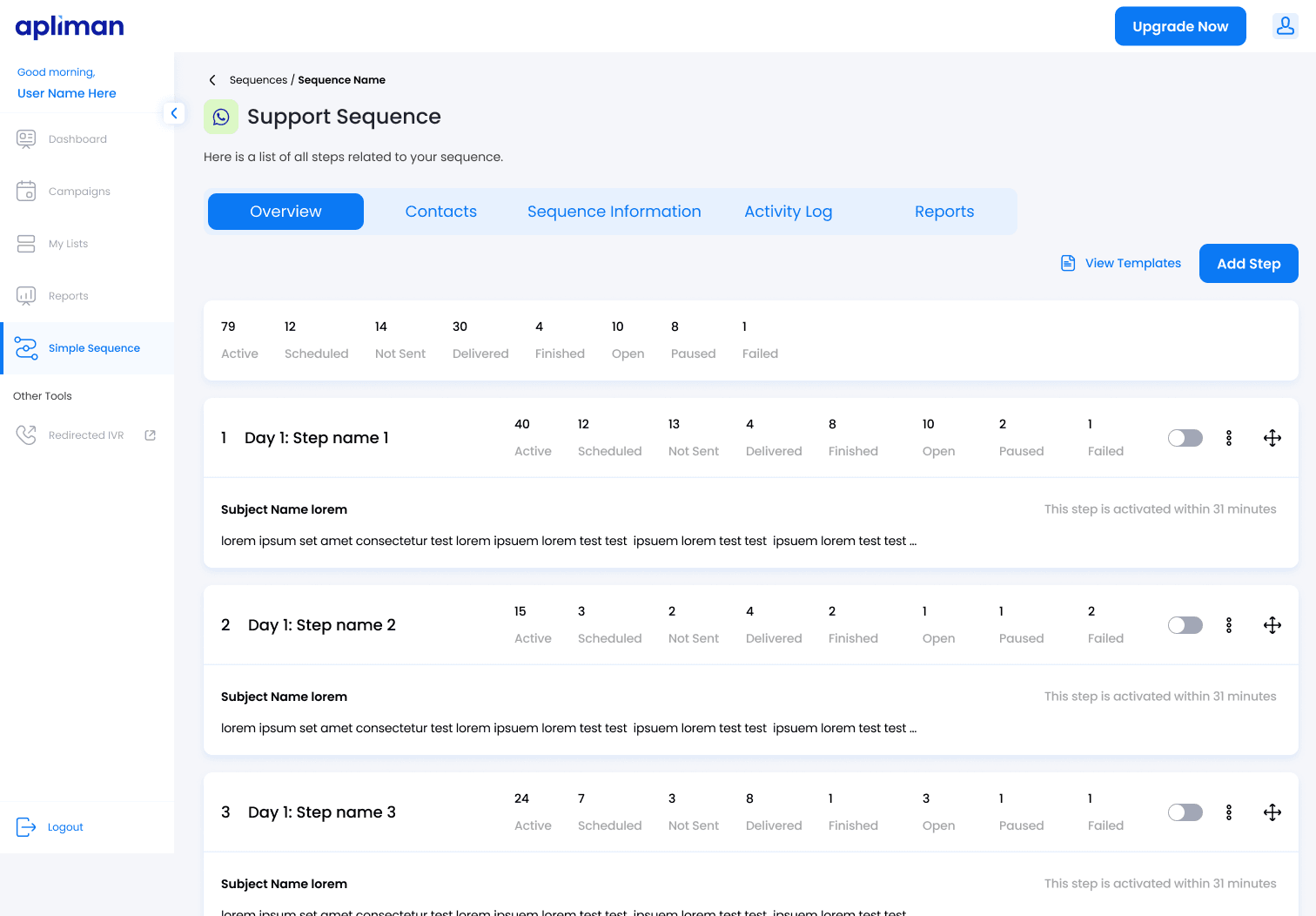Screen dimensions: 1316x916
Task: Switch to the Overview tab
Action: click(x=285, y=212)
